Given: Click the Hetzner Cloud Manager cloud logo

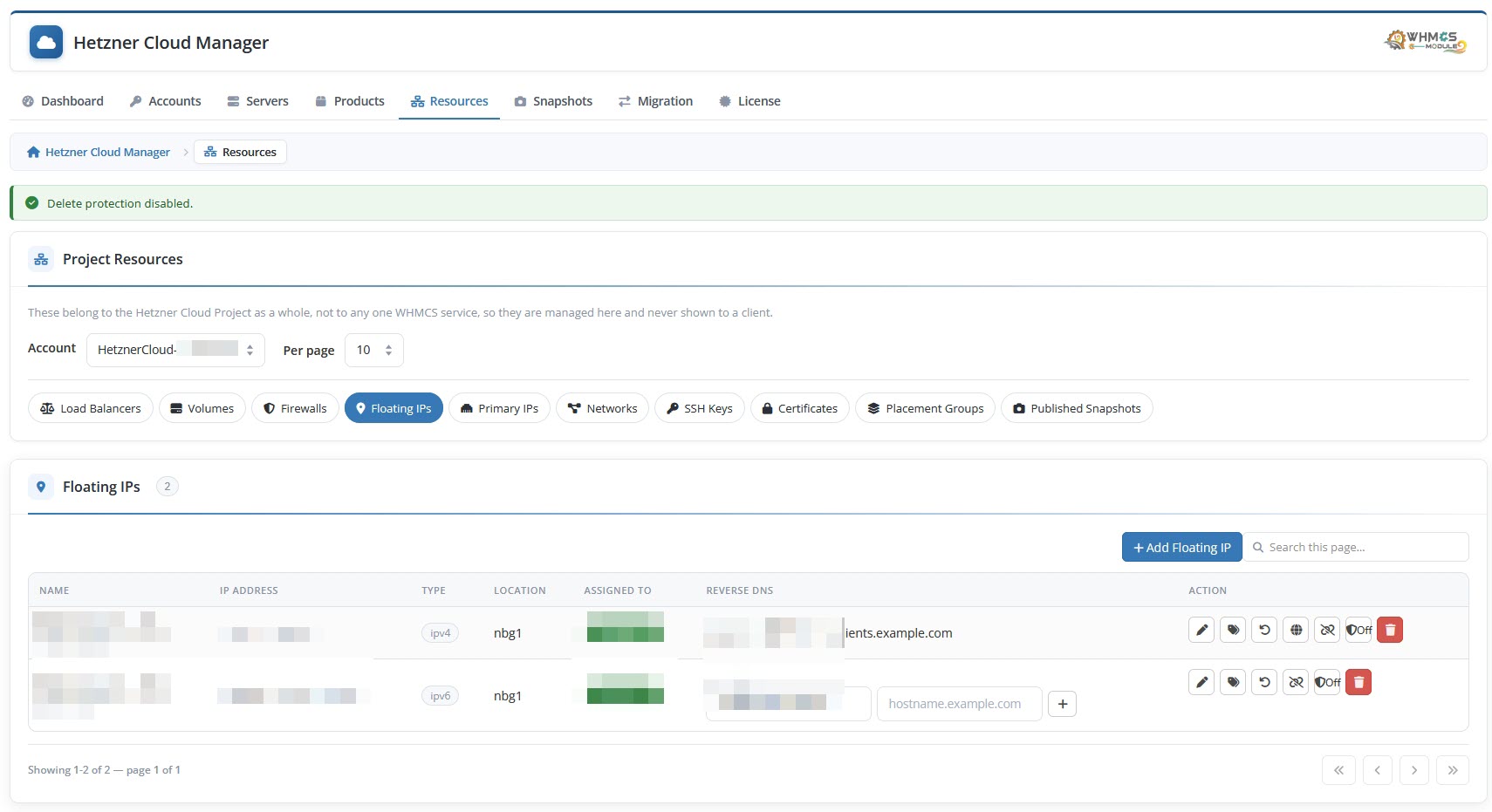Looking at the screenshot, I should [x=46, y=42].
